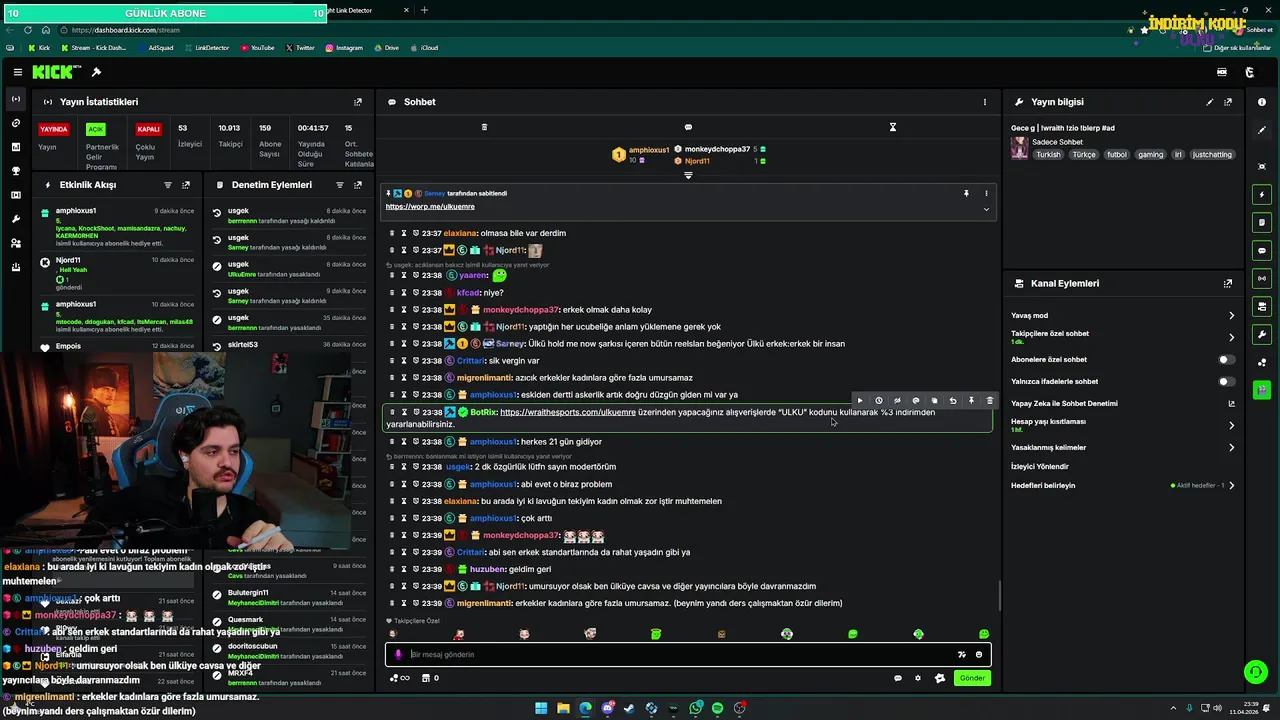Viewport: 1280px width, 720px height.
Task: Filter the Etkinlik Akışı feed
Action: pyautogui.click(x=168, y=185)
